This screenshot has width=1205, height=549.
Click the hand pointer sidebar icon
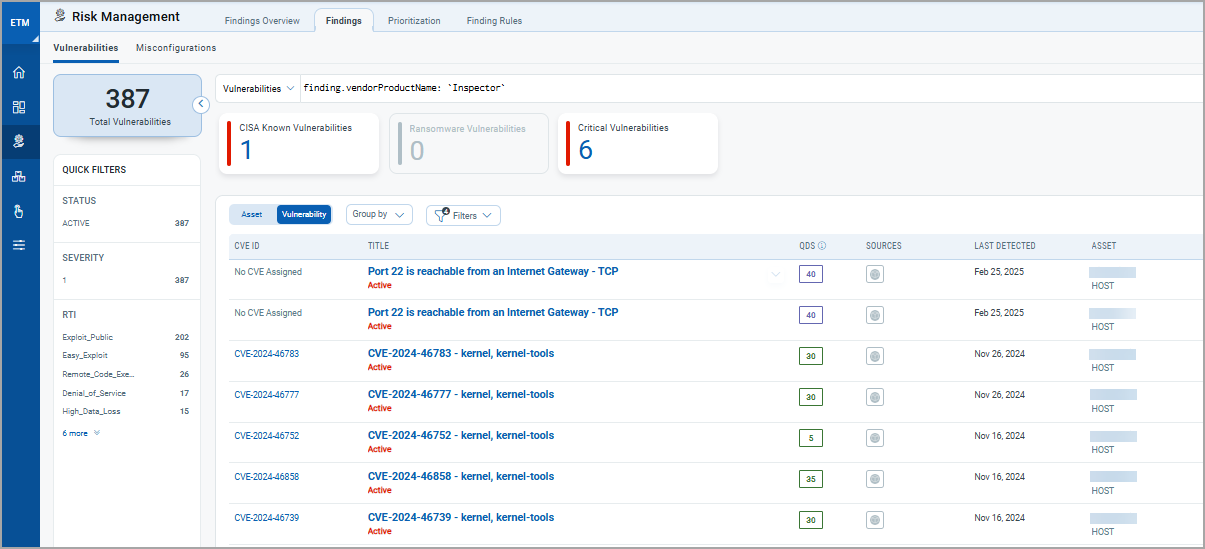click(19, 211)
